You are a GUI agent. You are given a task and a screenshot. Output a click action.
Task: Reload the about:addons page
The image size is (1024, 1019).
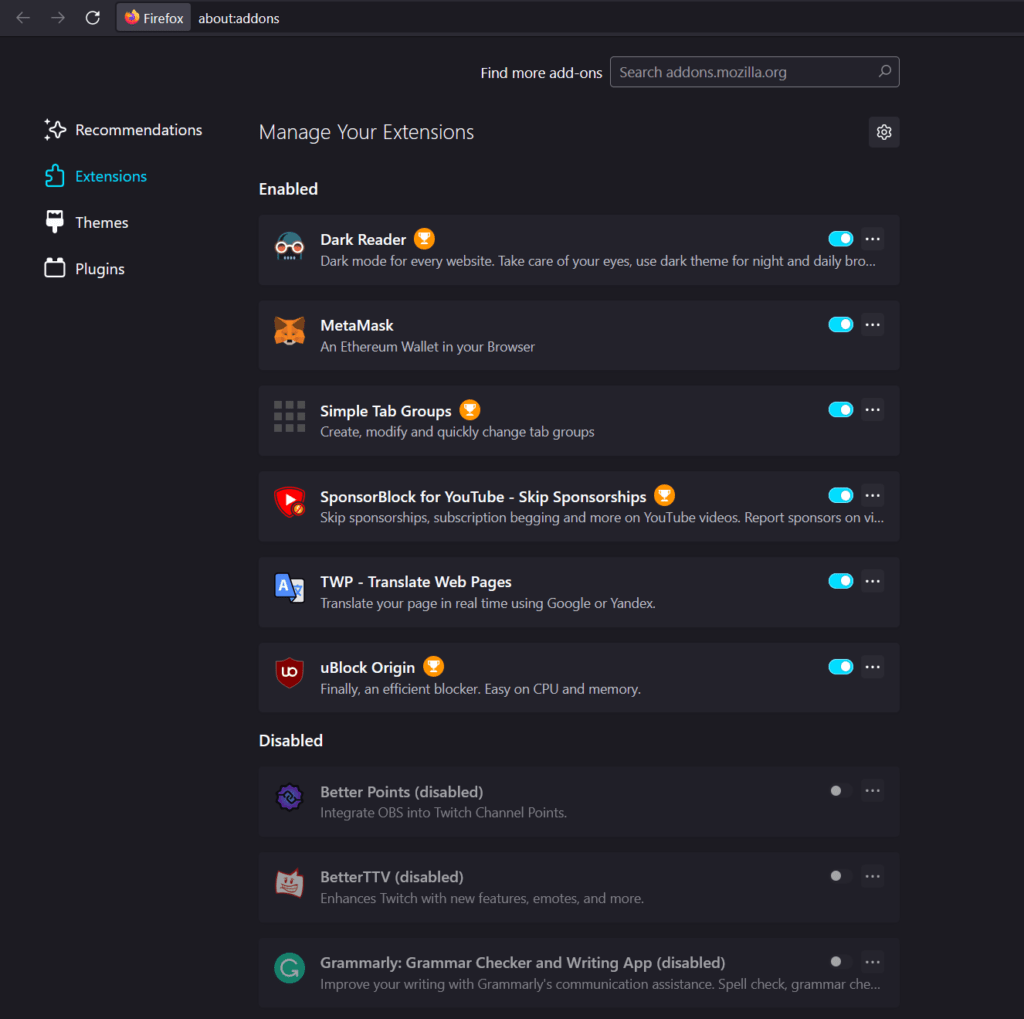click(x=93, y=18)
